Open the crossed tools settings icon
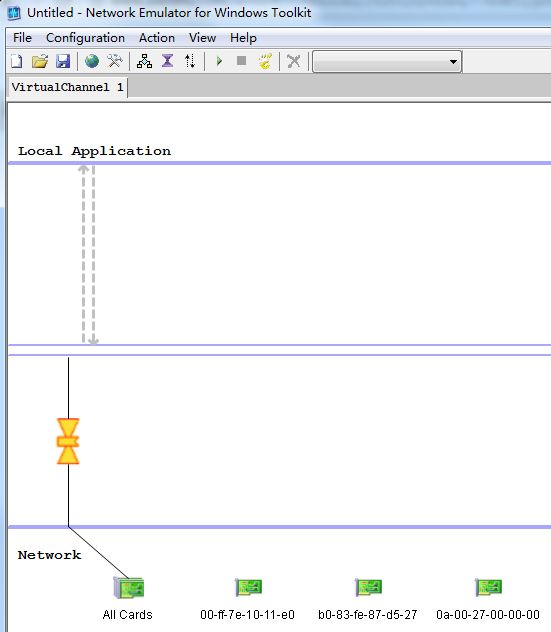The height and width of the screenshot is (632, 551). point(115,61)
